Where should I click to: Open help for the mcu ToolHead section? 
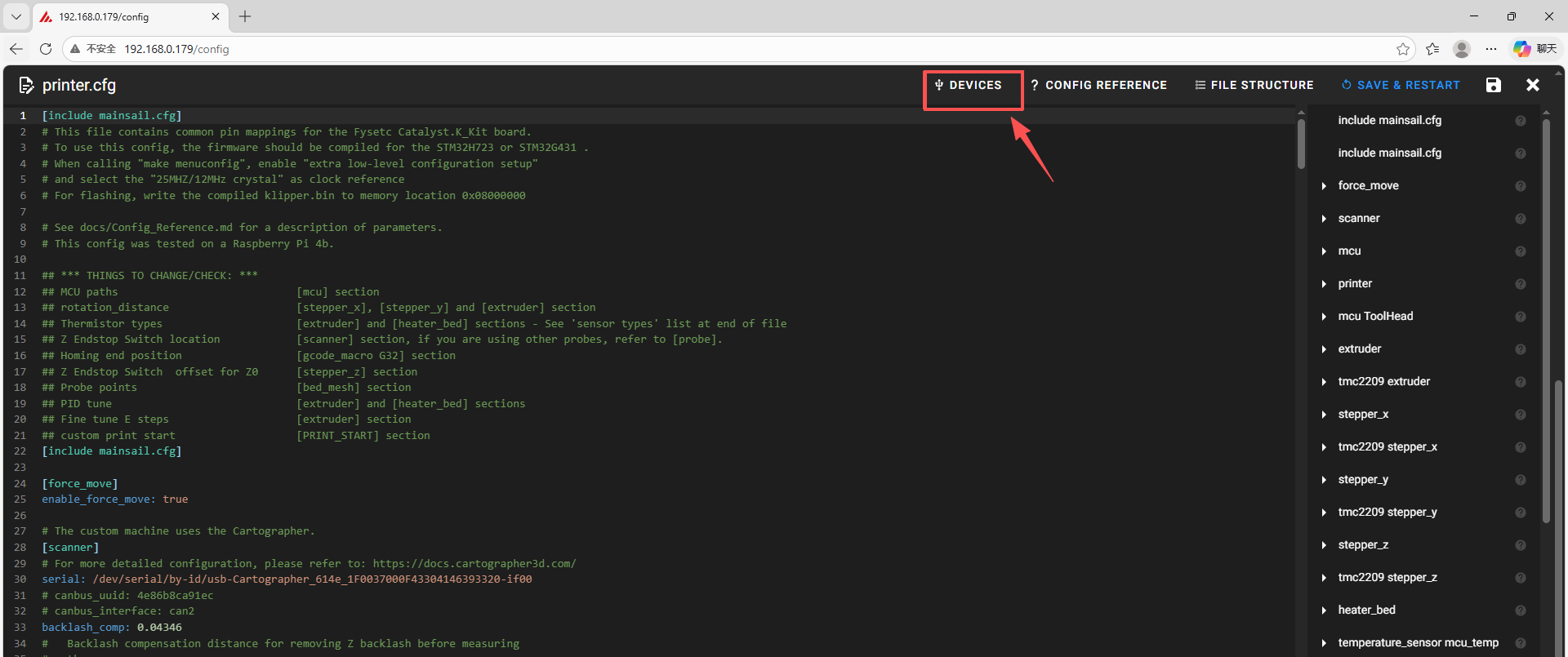pyautogui.click(x=1521, y=317)
